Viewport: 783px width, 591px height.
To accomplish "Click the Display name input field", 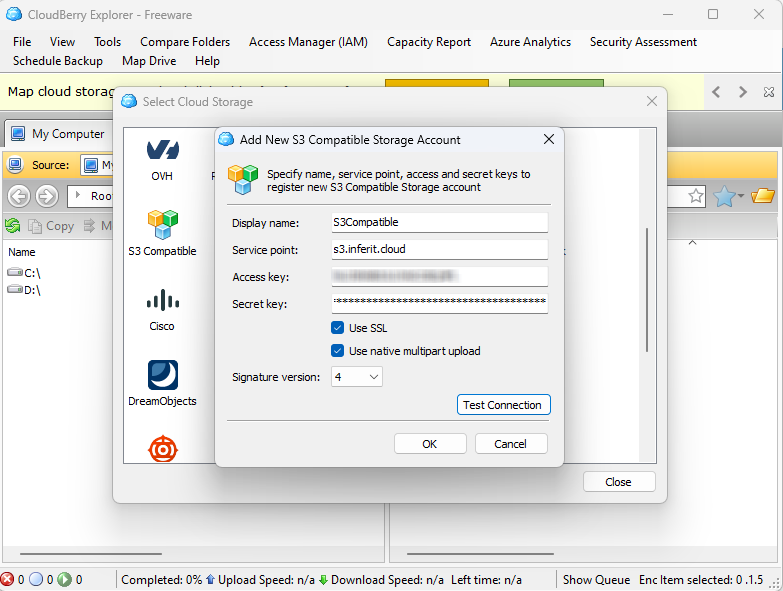I will point(439,222).
